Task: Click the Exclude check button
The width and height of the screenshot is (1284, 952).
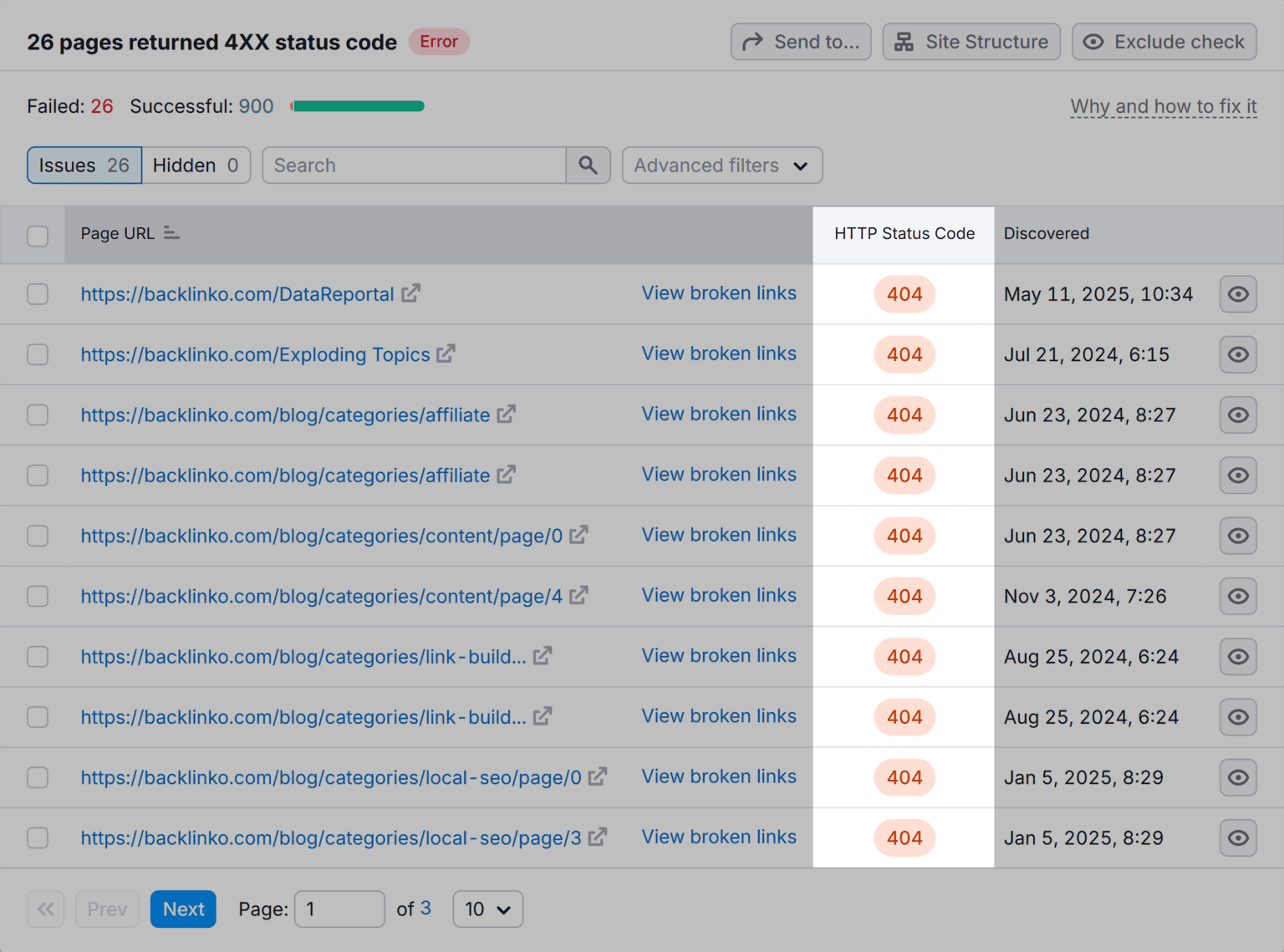Action: [x=1164, y=42]
